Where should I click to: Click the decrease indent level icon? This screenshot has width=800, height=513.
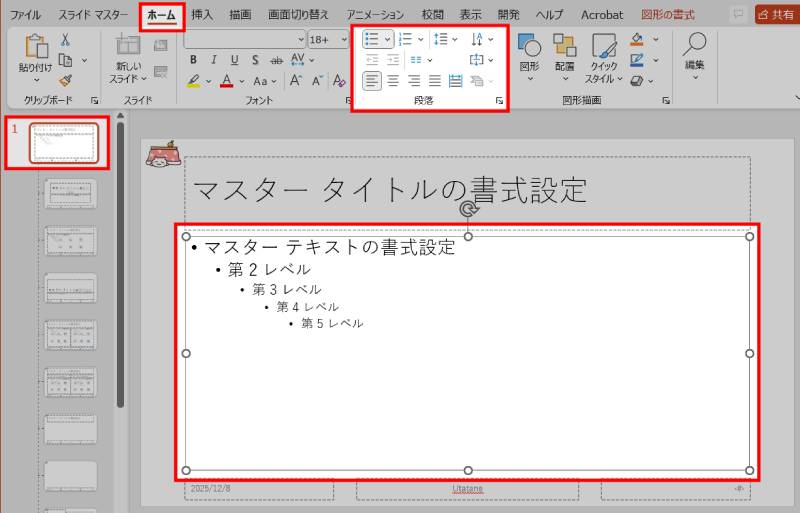(372, 60)
